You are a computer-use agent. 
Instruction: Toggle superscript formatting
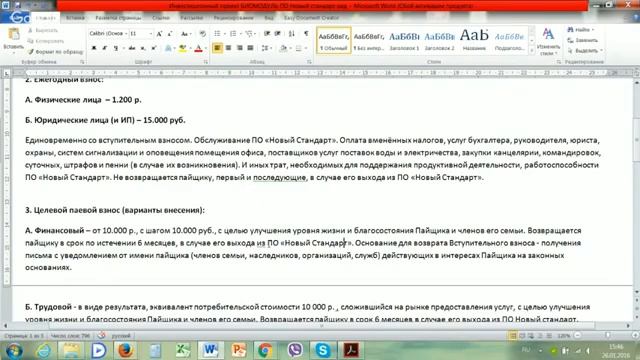point(154,48)
